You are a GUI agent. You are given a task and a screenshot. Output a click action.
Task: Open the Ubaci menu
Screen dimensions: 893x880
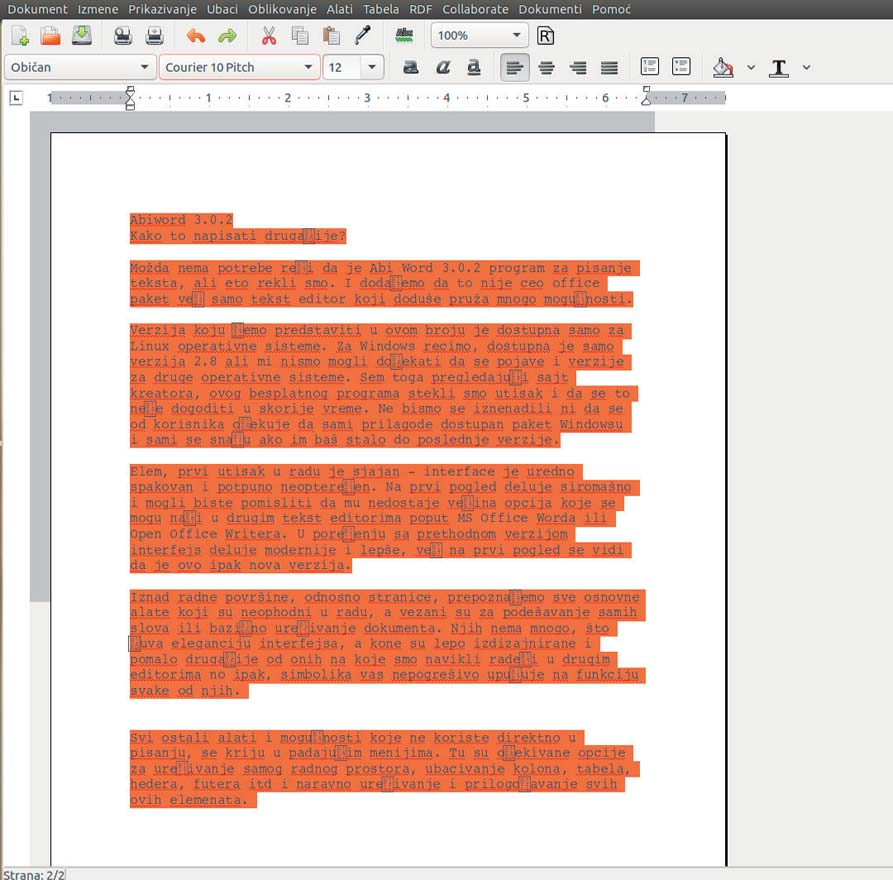pyautogui.click(x=222, y=9)
